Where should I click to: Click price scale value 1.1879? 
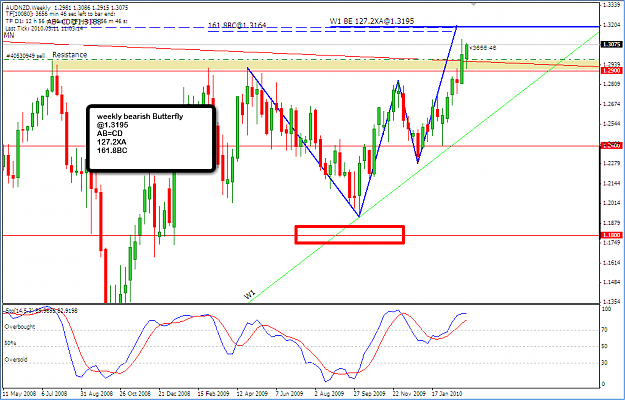(x=612, y=223)
